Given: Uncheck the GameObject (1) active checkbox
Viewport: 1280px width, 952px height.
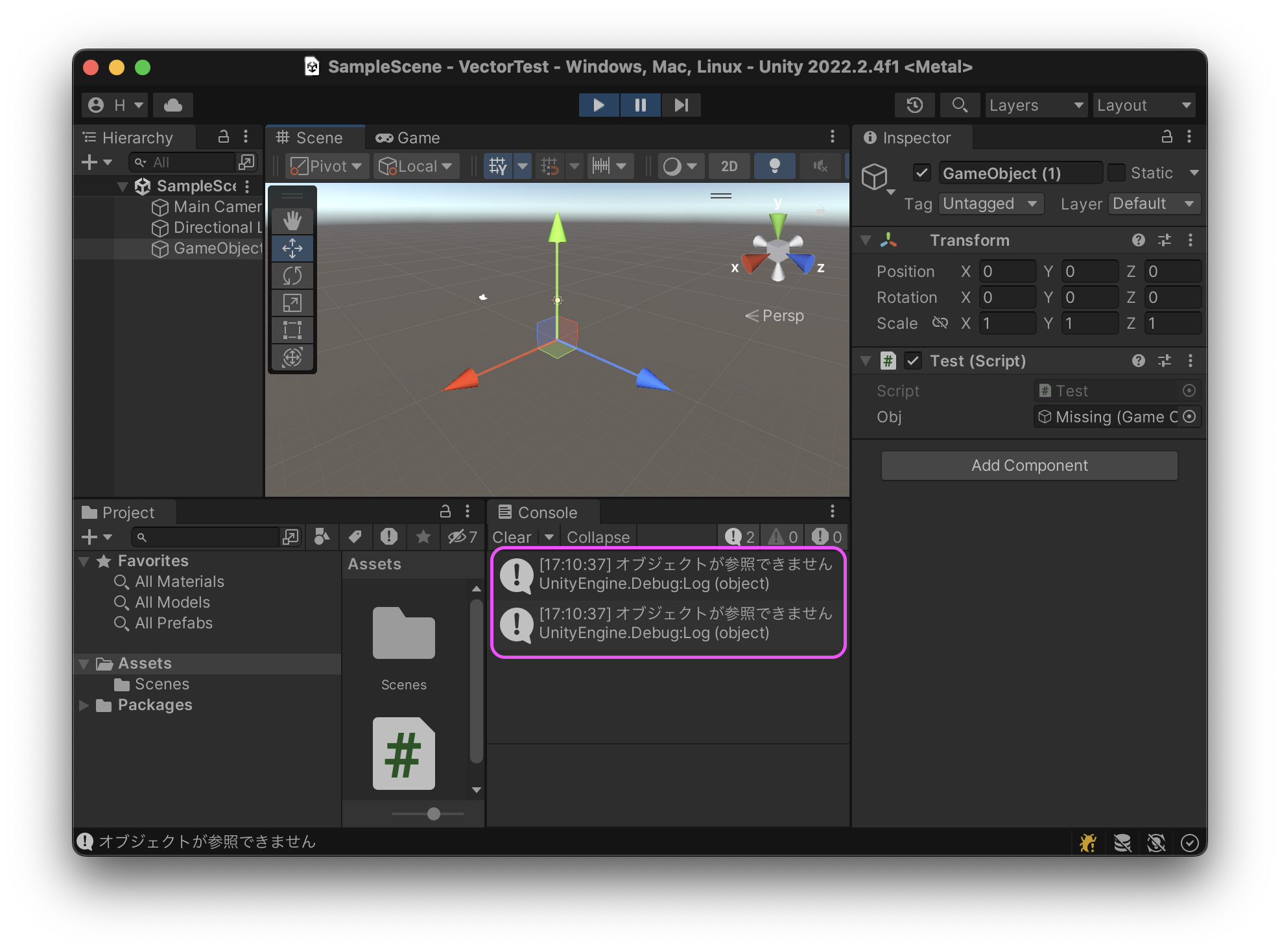Looking at the screenshot, I should (921, 173).
